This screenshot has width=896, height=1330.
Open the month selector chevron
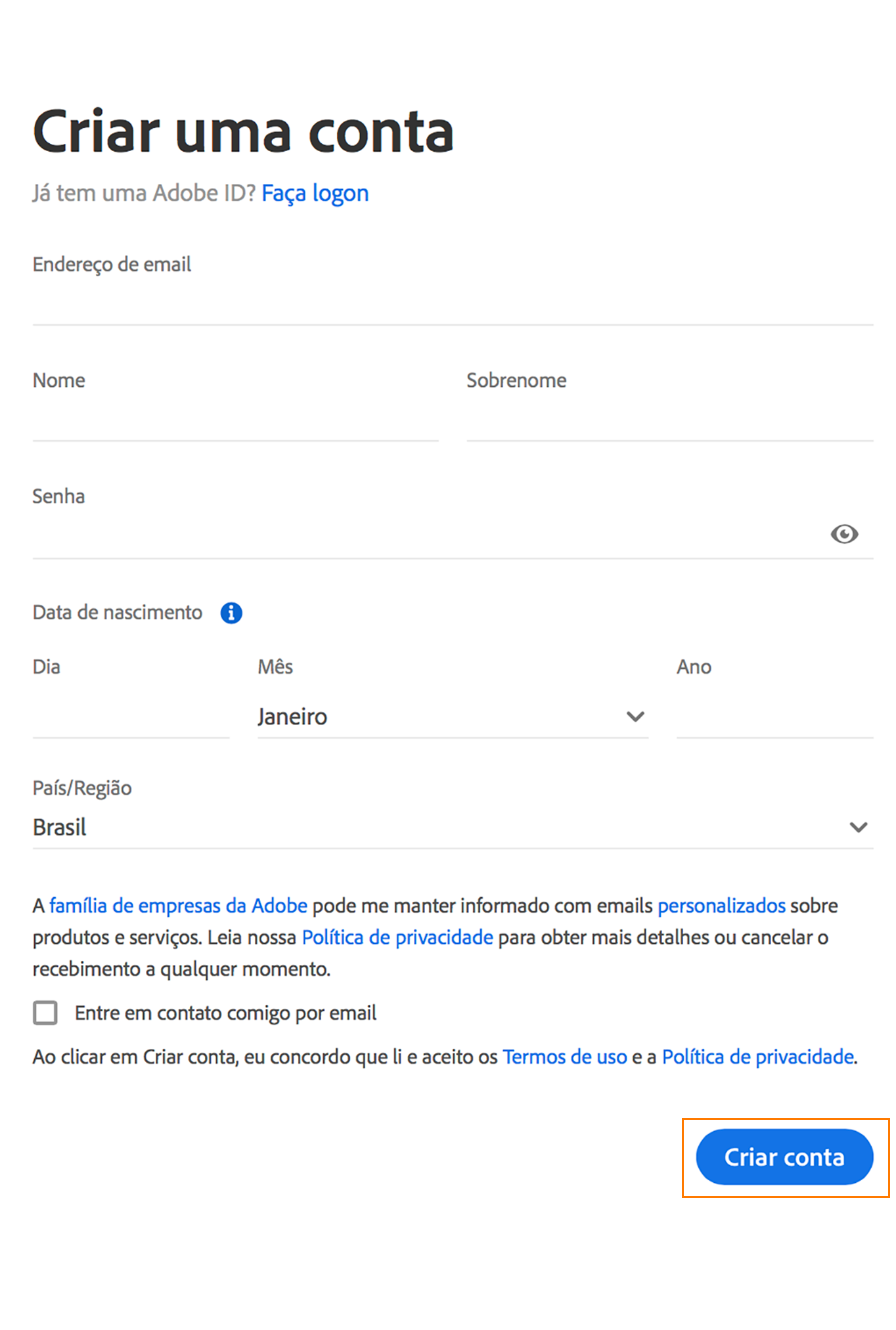[x=635, y=717]
